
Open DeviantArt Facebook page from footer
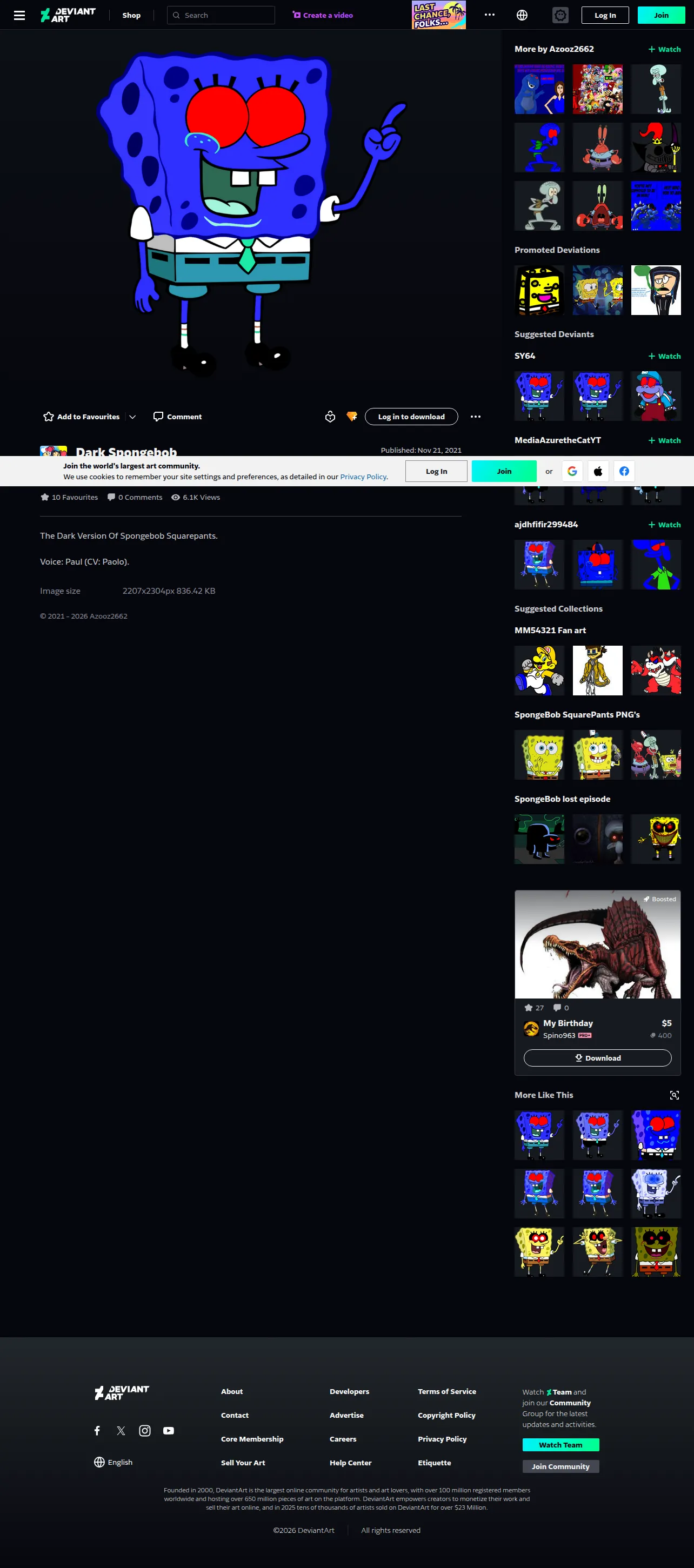(x=97, y=1430)
